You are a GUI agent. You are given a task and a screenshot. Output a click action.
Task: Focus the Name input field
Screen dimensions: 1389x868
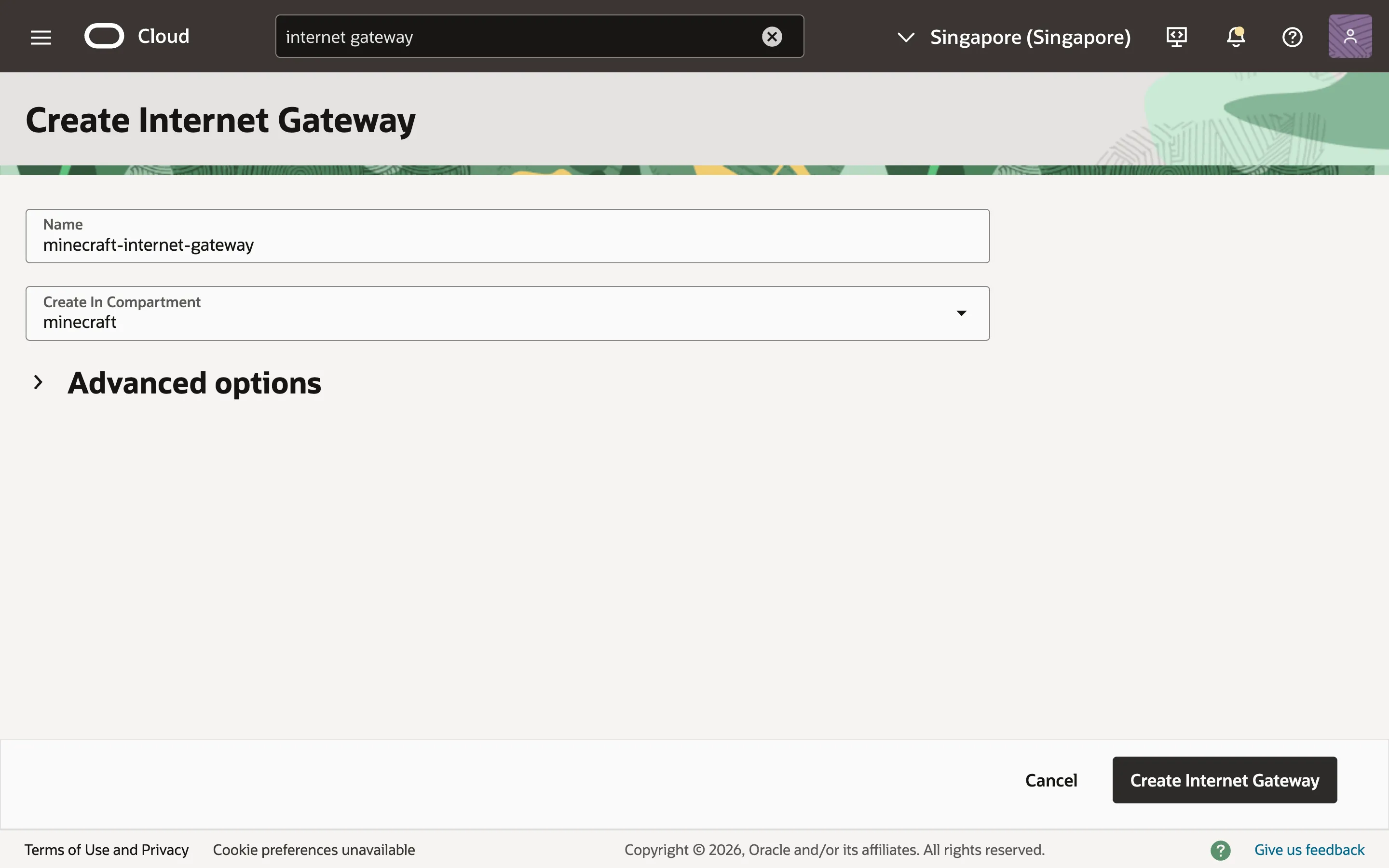coord(507,244)
